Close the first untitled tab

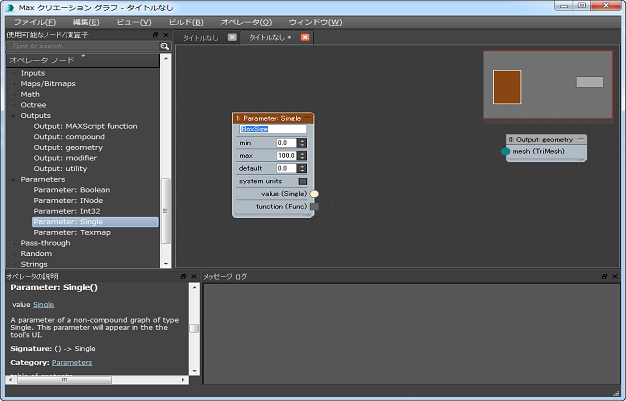coord(232,37)
